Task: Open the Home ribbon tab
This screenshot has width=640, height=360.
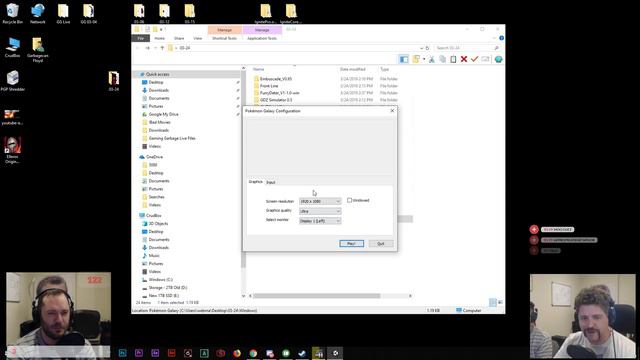Action: click(160, 38)
